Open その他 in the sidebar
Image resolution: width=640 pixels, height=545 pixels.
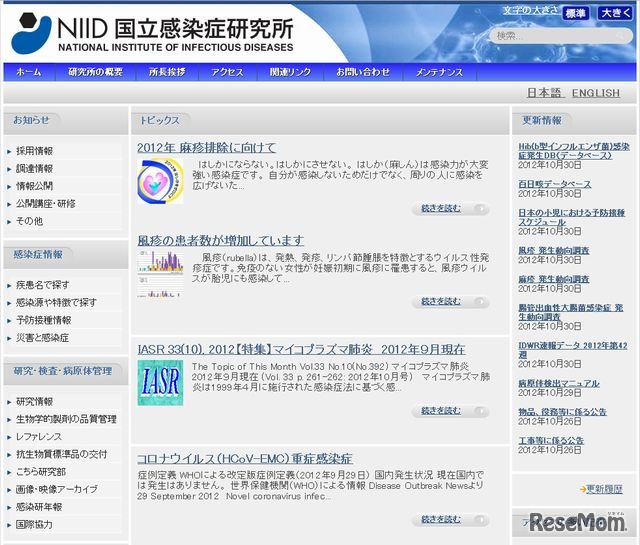click(x=29, y=221)
